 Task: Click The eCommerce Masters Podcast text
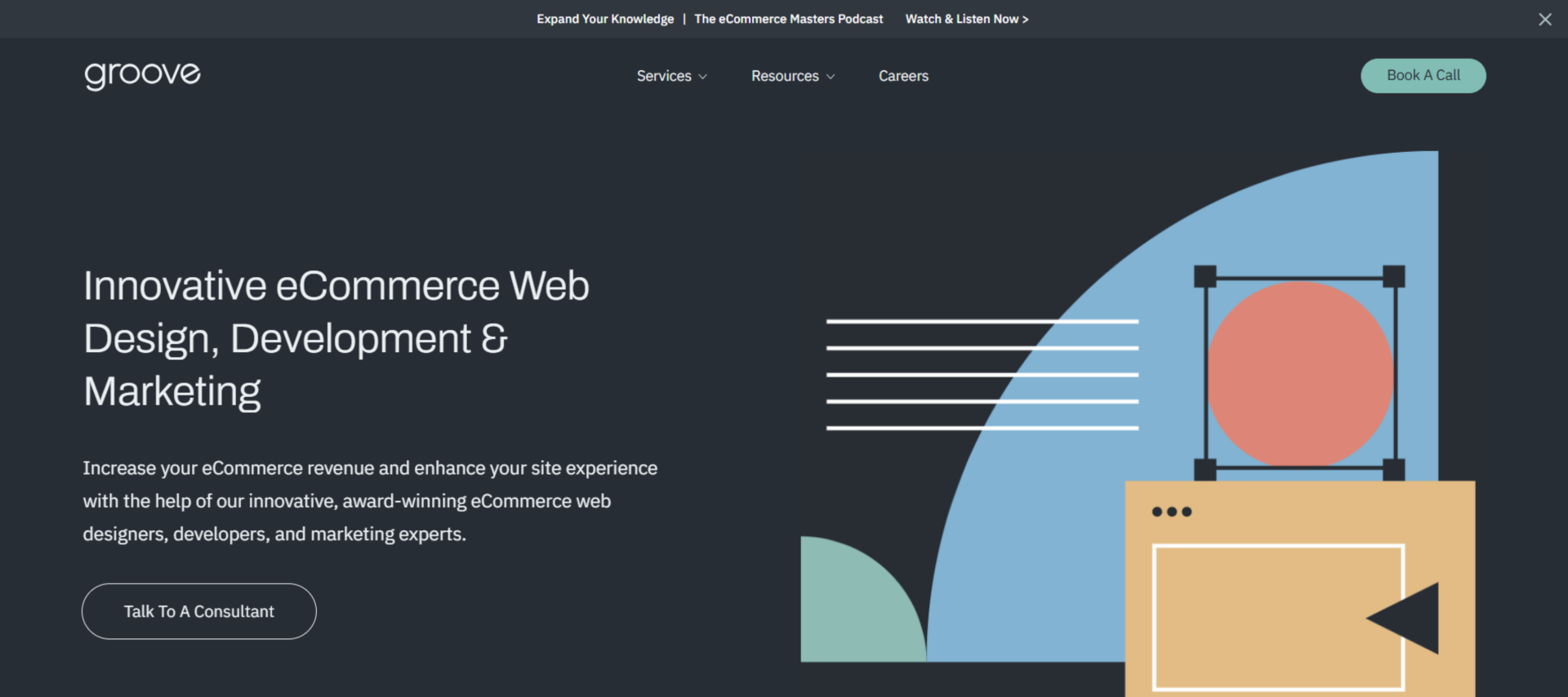click(789, 19)
